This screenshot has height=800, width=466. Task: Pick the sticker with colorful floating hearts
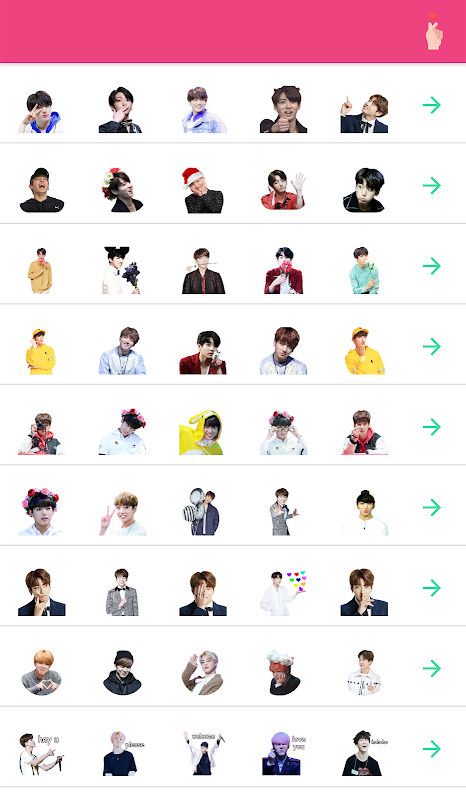[284, 593]
